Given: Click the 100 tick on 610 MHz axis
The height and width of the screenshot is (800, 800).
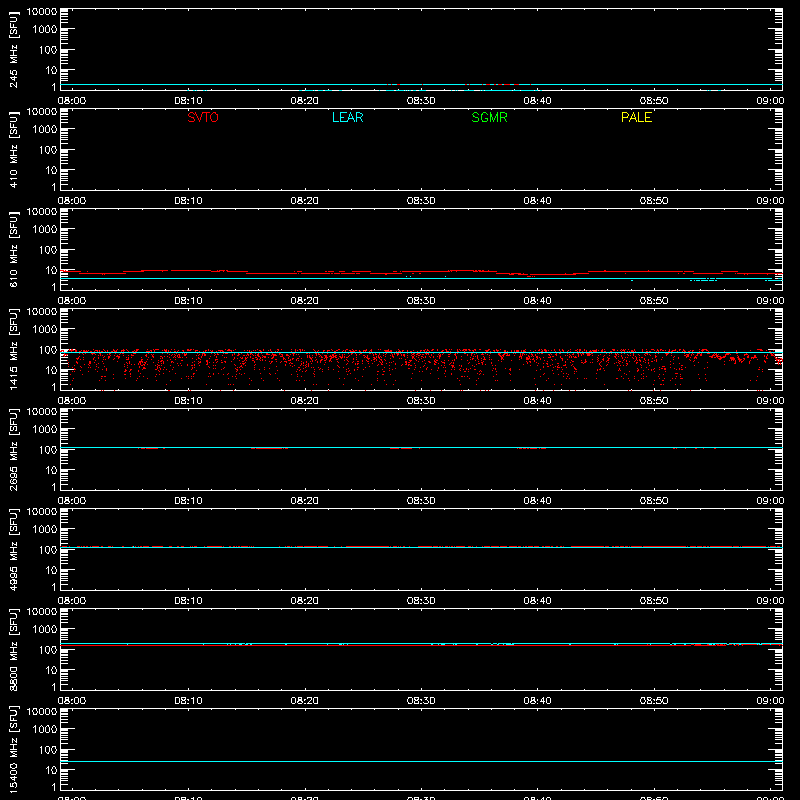Looking at the screenshot, I should pos(48,250).
